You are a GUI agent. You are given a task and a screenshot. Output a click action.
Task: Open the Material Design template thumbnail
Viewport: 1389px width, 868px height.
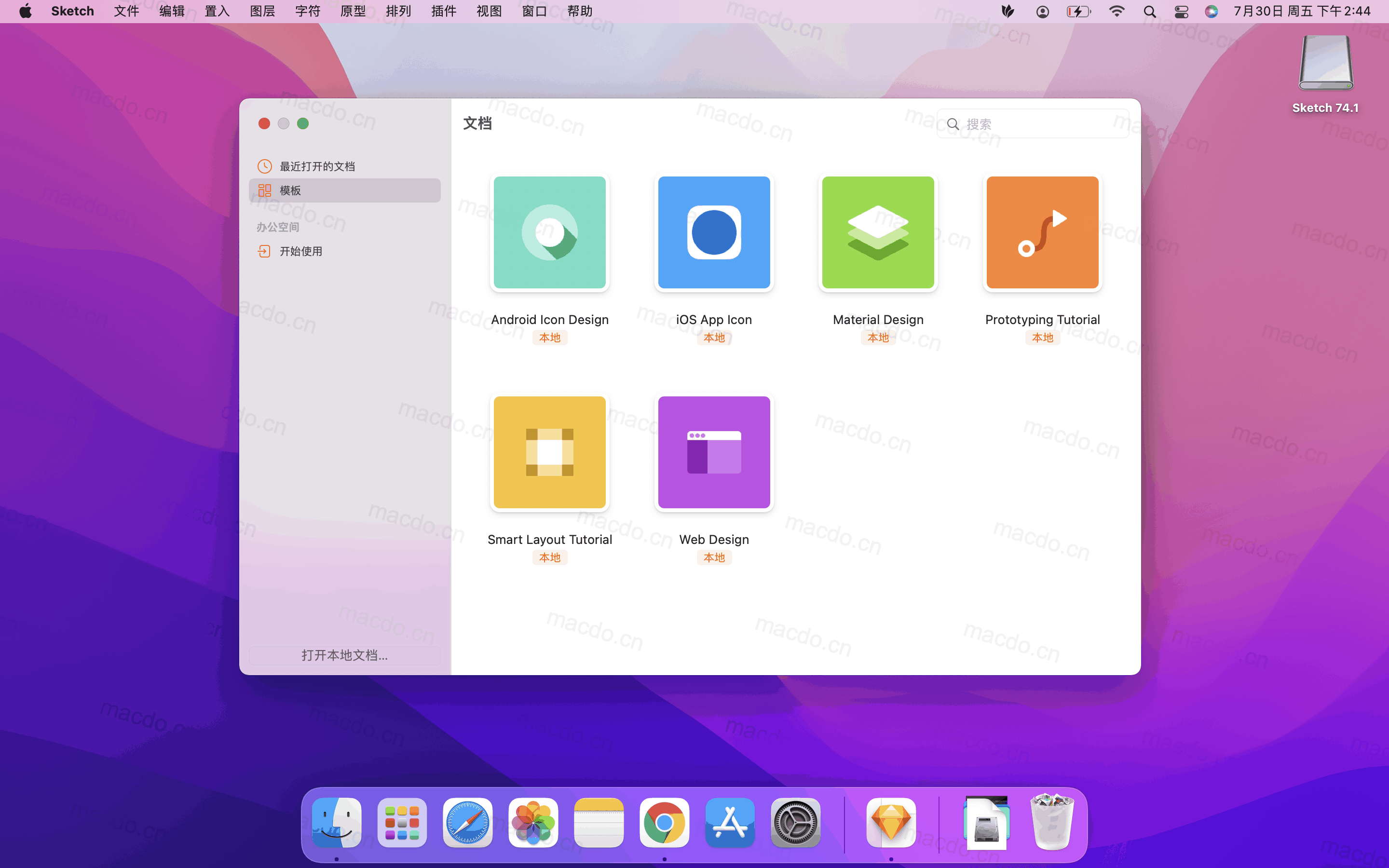click(878, 232)
